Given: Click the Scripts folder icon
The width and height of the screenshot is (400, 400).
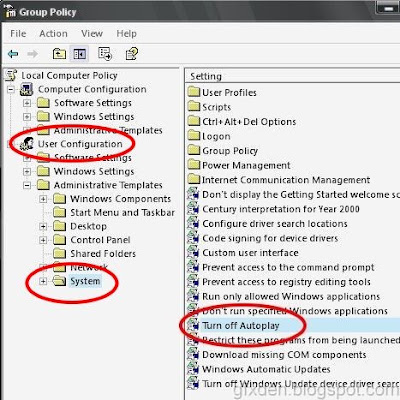Looking at the screenshot, I should coord(194,107).
